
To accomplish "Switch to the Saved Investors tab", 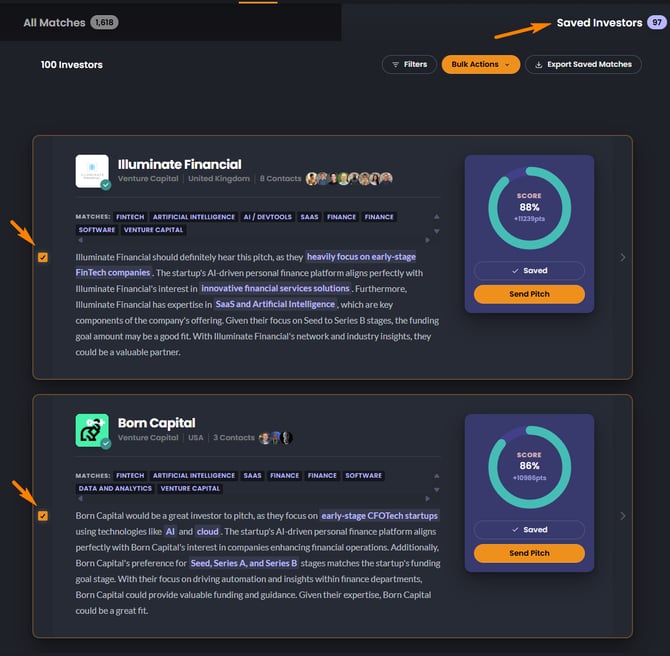I will click(x=611, y=23).
